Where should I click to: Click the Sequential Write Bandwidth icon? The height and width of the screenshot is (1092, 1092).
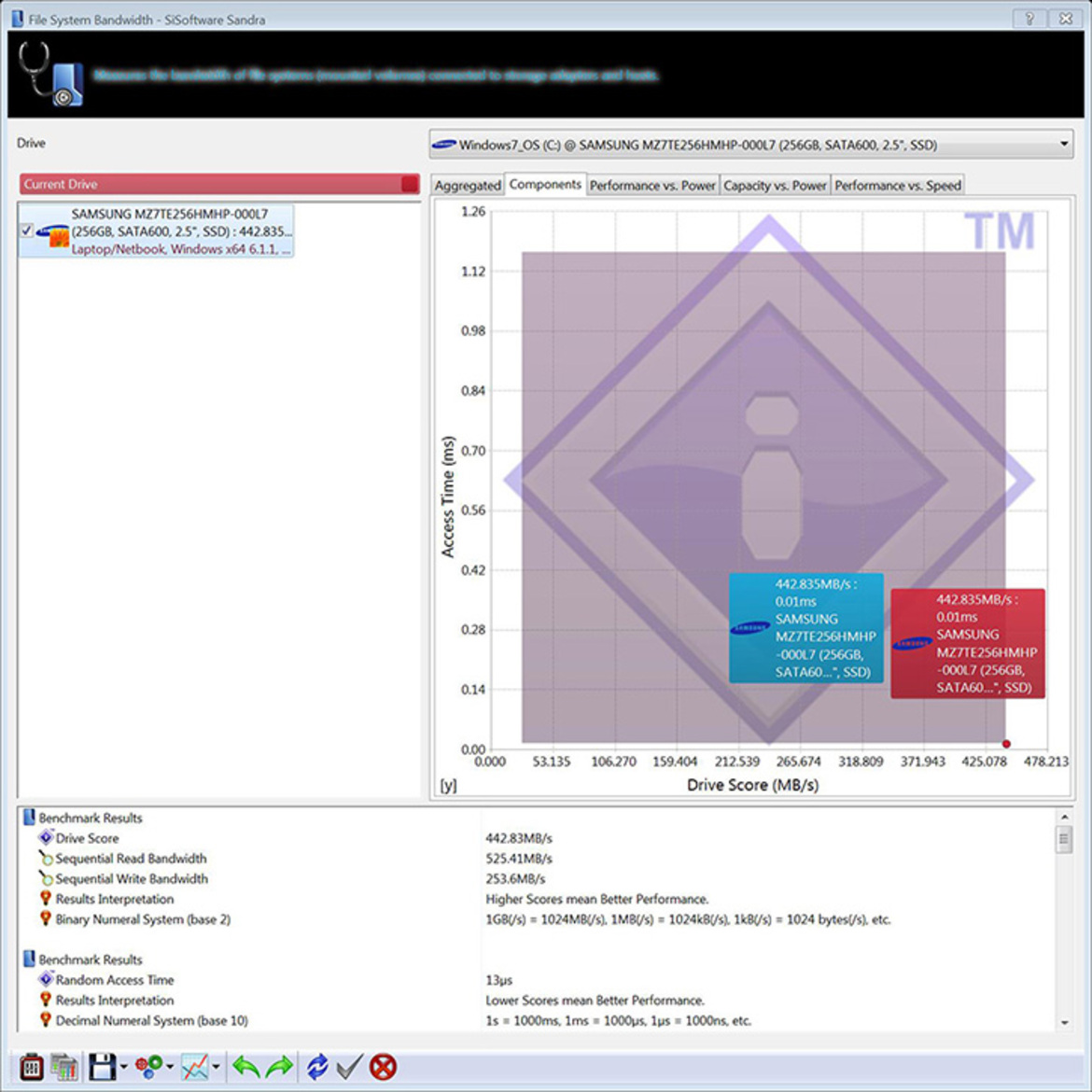coord(46,878)
